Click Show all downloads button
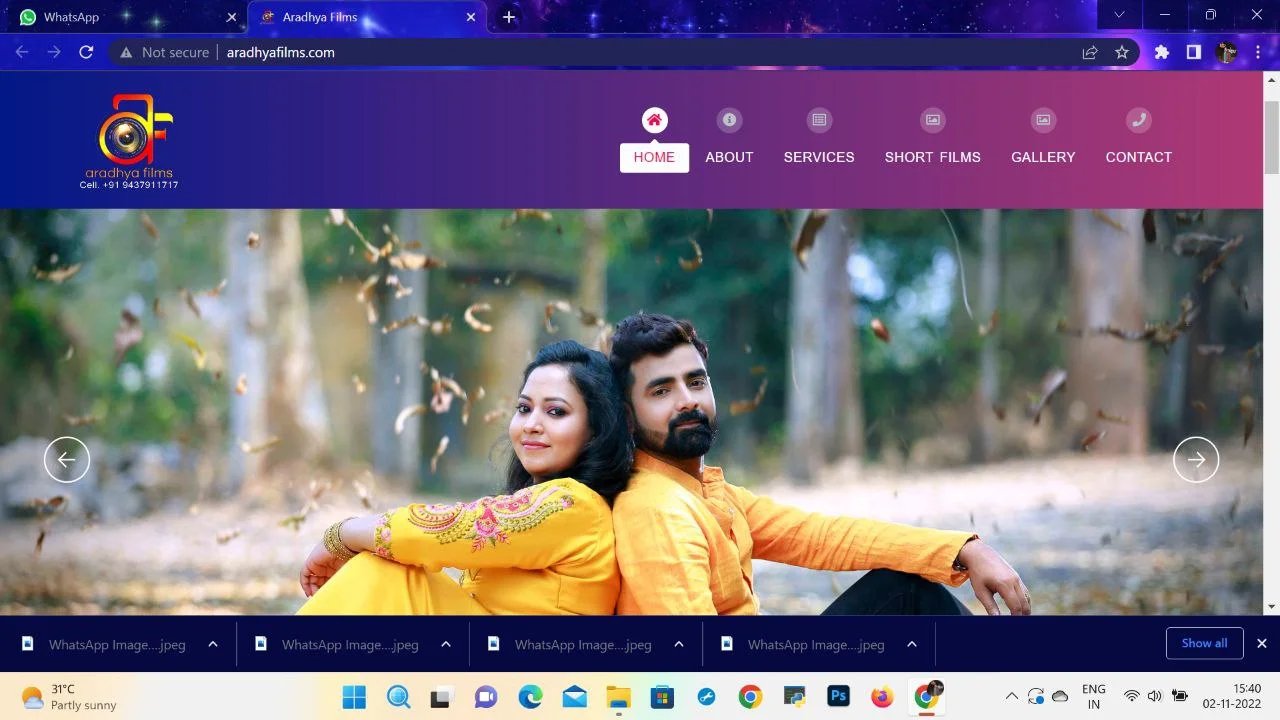Image resolution: width=1280 pixels, height=720 pixels. pyautogui.click(x=1204, y=643)
